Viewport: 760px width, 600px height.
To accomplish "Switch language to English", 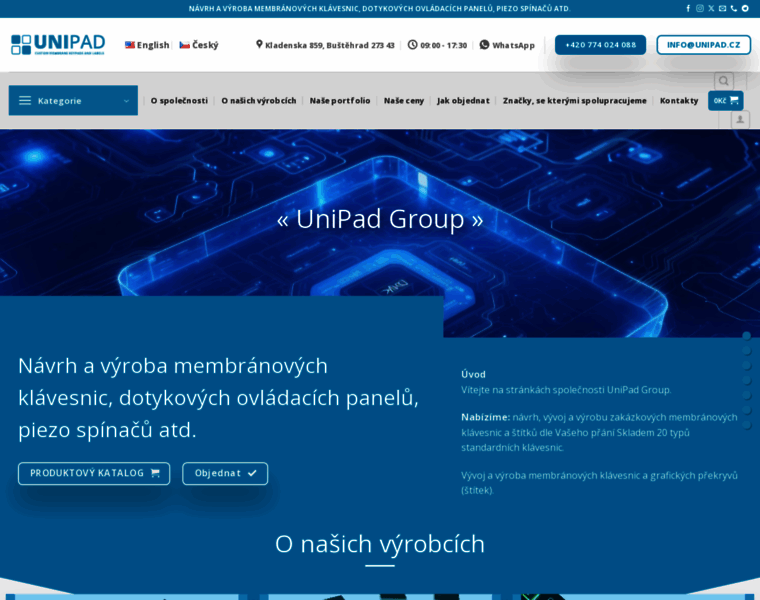I will pos(147,45).
